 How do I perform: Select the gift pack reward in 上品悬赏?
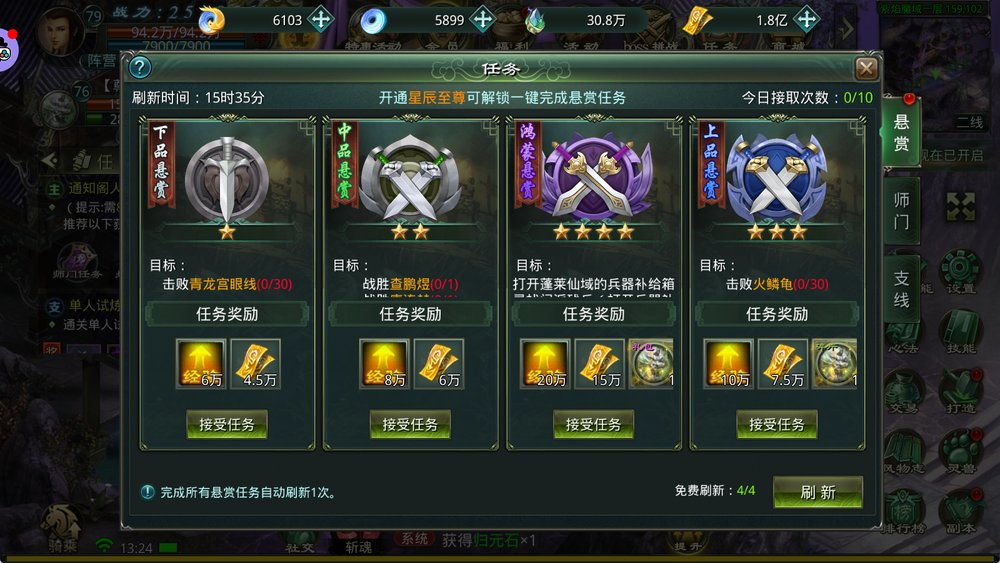(835, 364)
